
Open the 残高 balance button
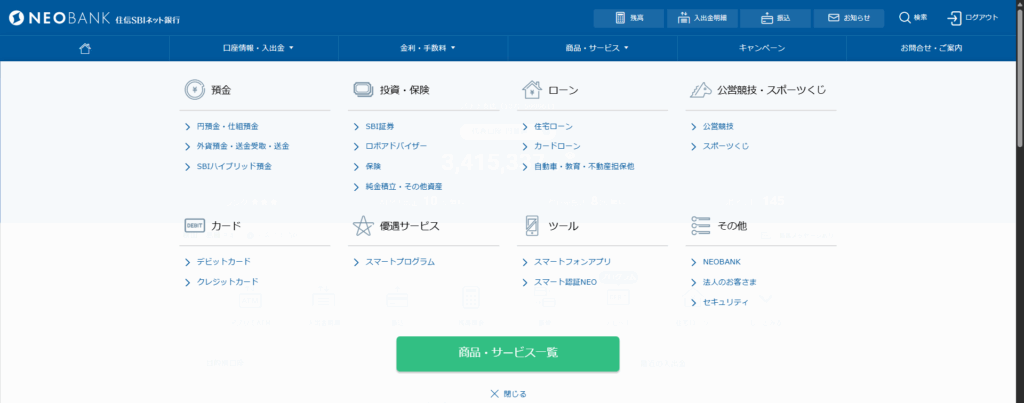[628, 18]
